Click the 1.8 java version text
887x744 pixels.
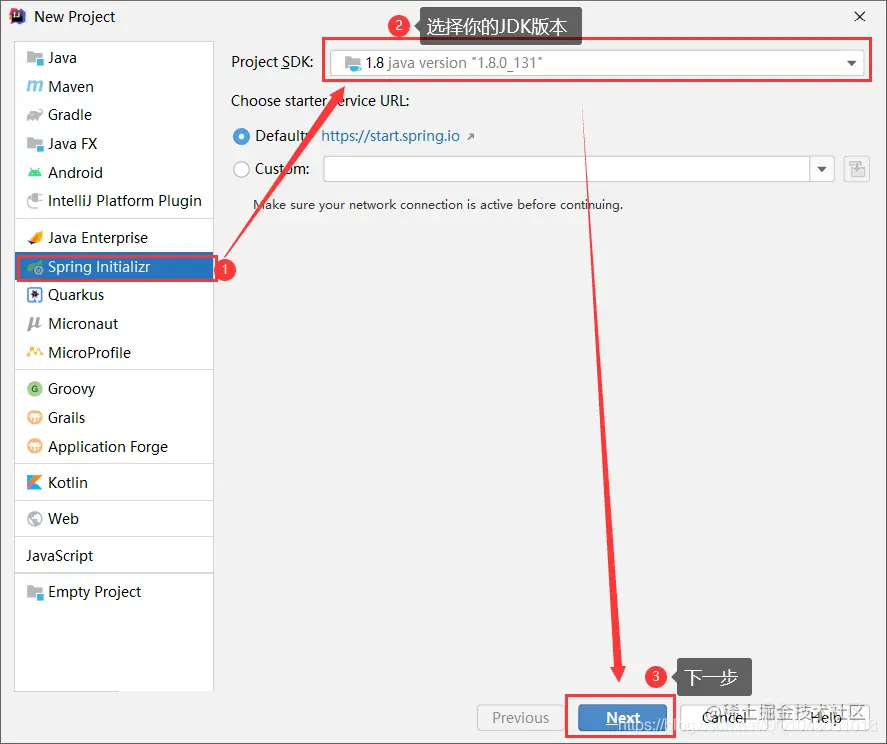point(454,63)
